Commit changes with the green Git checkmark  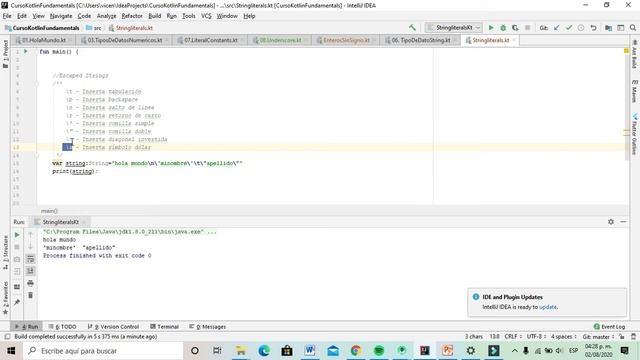pyautogui.click(x=569, y=28)
